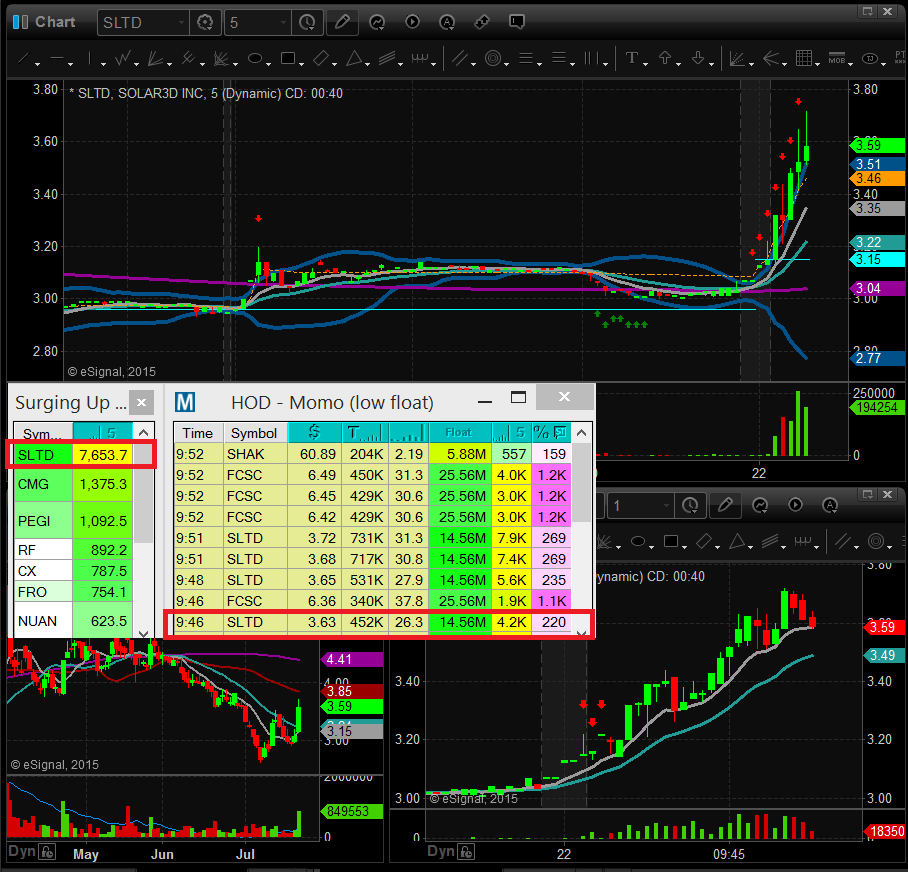Sort Surging Up list by Sym column
The width and height of the screenshot is (908, 872).
coord(43,433)
